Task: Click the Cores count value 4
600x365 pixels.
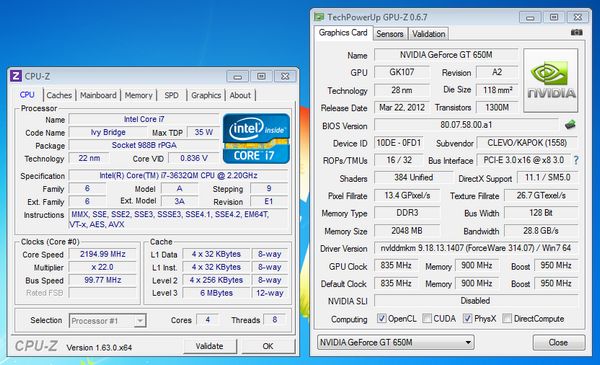Action: click(207, 320)
